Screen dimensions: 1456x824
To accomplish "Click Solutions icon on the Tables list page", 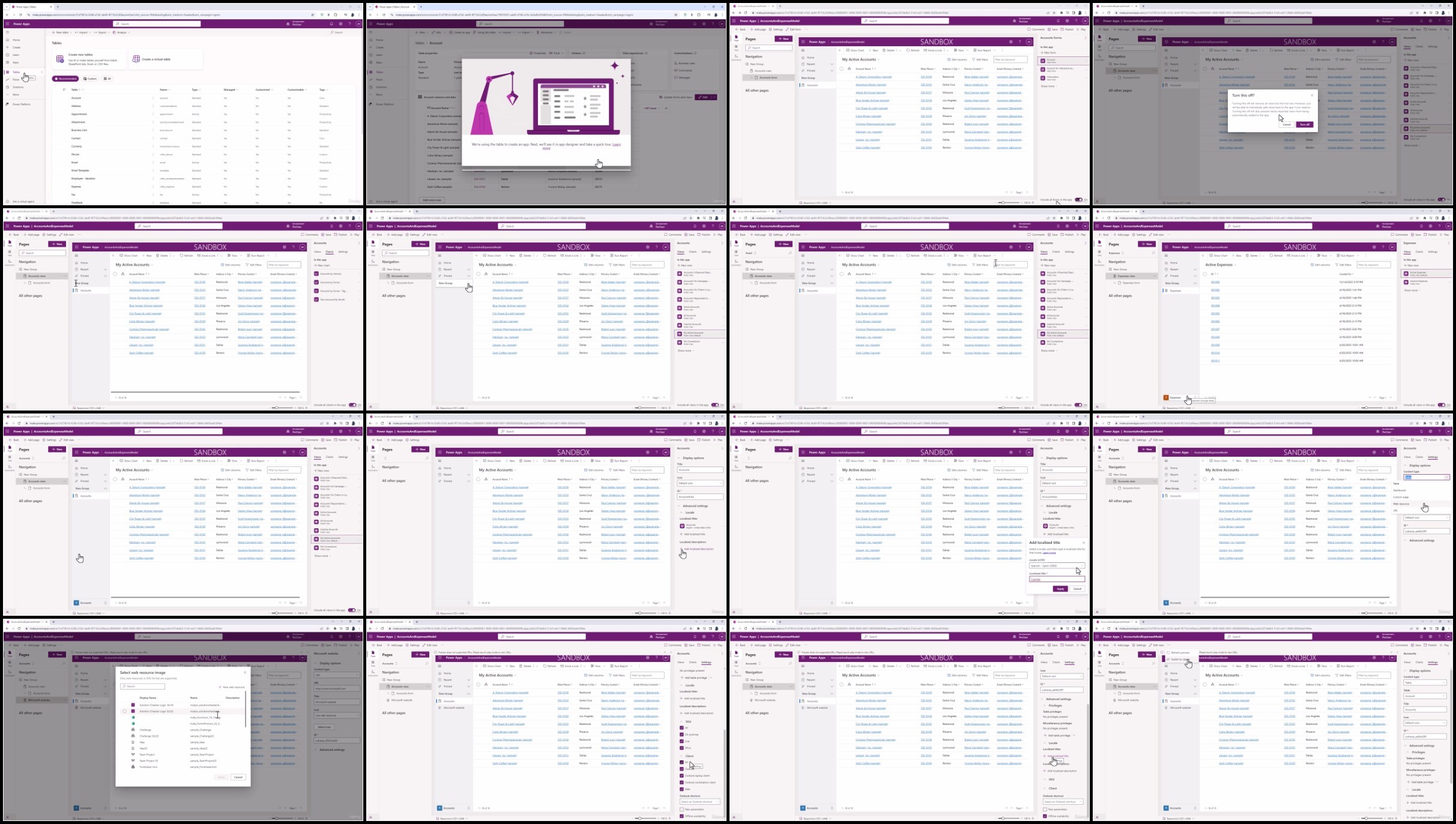I will tap(8, 87).
